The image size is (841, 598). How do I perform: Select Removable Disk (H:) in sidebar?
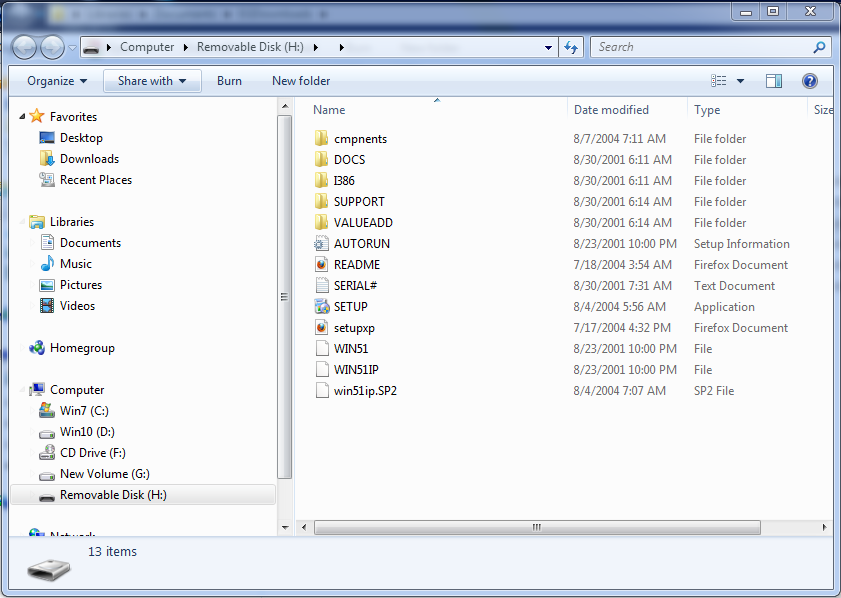[x=143, y=494]
